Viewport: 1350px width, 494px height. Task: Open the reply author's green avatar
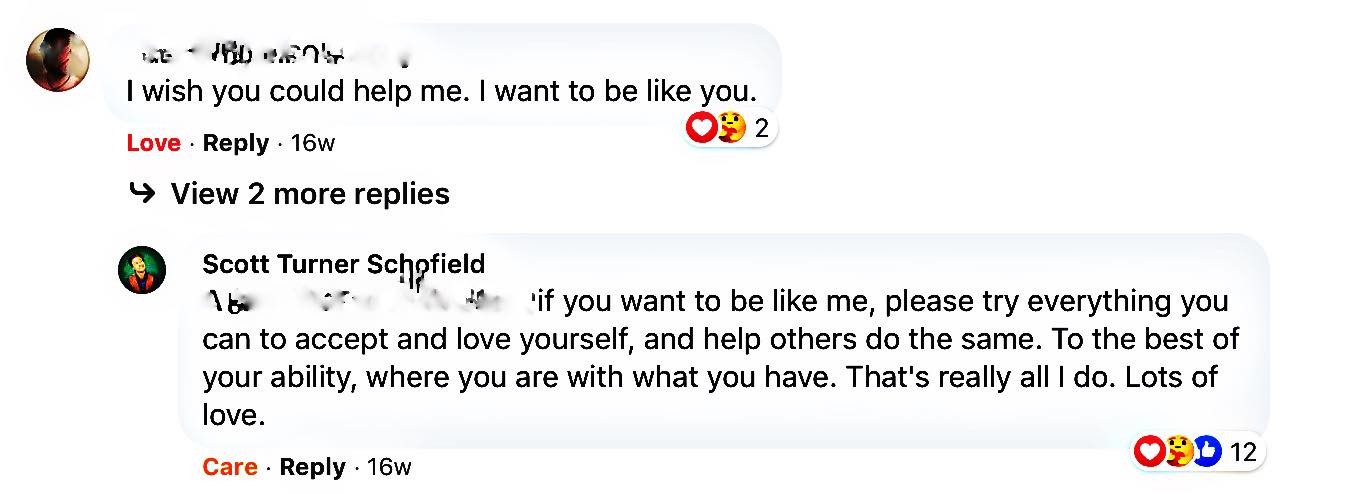(142, 269)
